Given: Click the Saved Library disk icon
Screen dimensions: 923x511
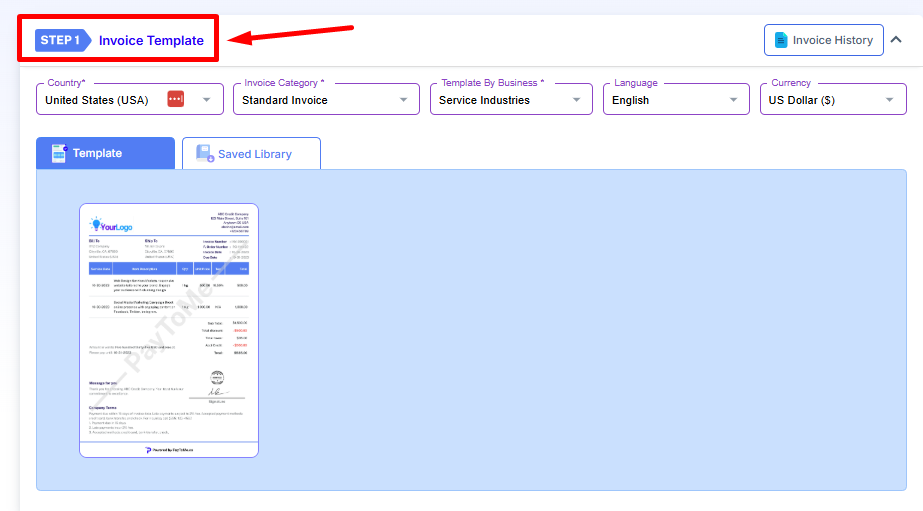Looking at the screenshot, I should click(x=205, y=154).
